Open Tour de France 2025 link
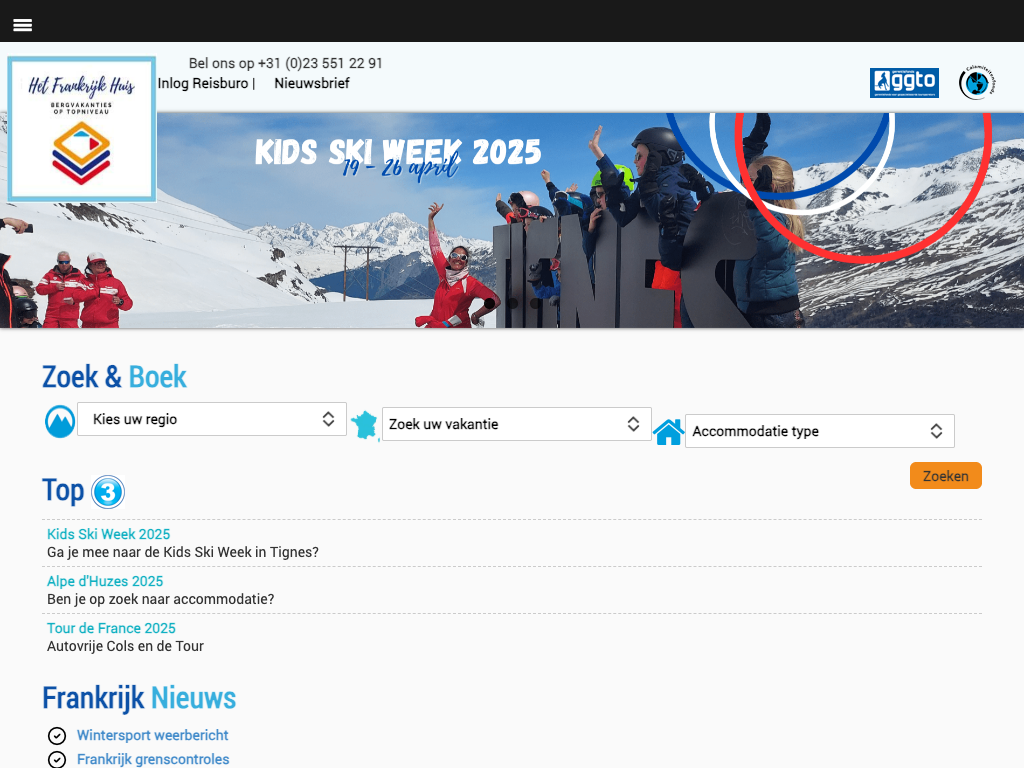This screenshot has width=1024, height=768. (x=111, y=628)
